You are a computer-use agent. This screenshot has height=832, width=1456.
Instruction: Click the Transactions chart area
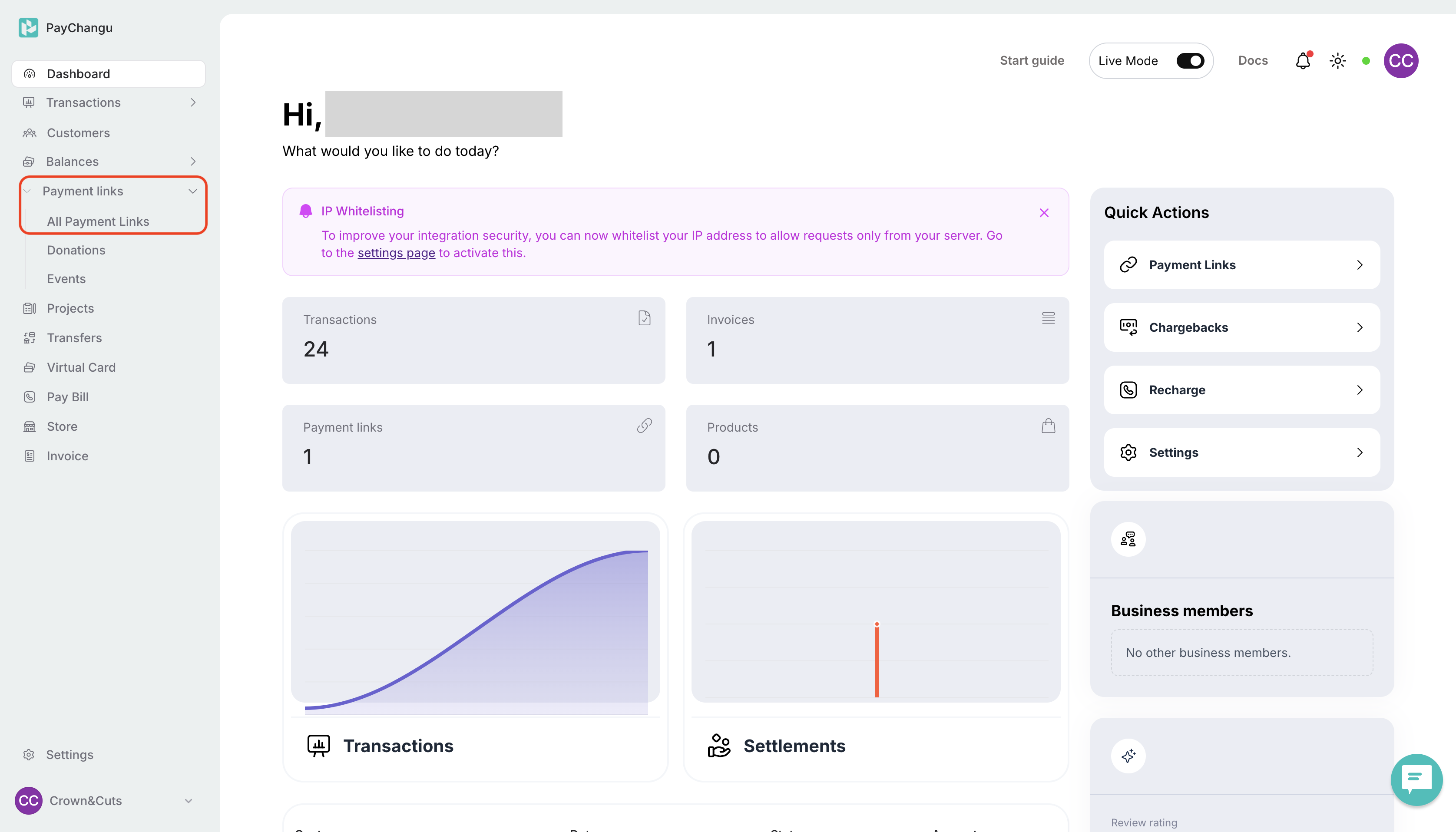click(x=476, y=616)
